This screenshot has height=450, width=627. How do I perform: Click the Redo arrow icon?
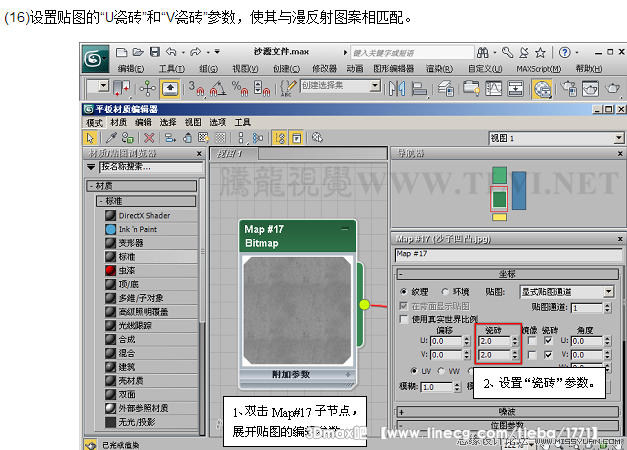click(195, 52)
